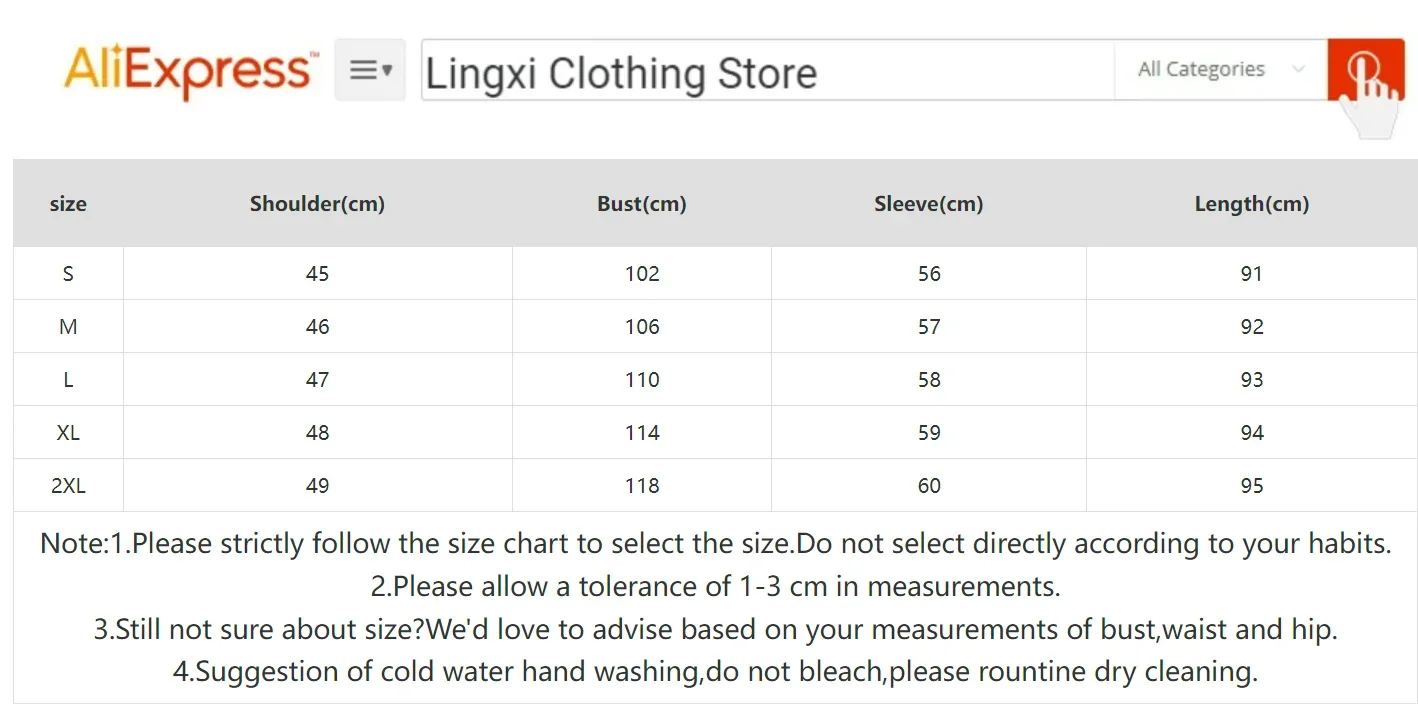This screenshot has height=713, width=1418.
Task: Click the bust value 110 for size L
Action: click(x=642, y=380)
